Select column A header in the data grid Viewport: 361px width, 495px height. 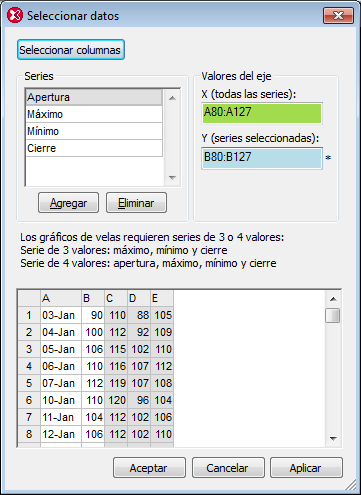tap(61, 298)
